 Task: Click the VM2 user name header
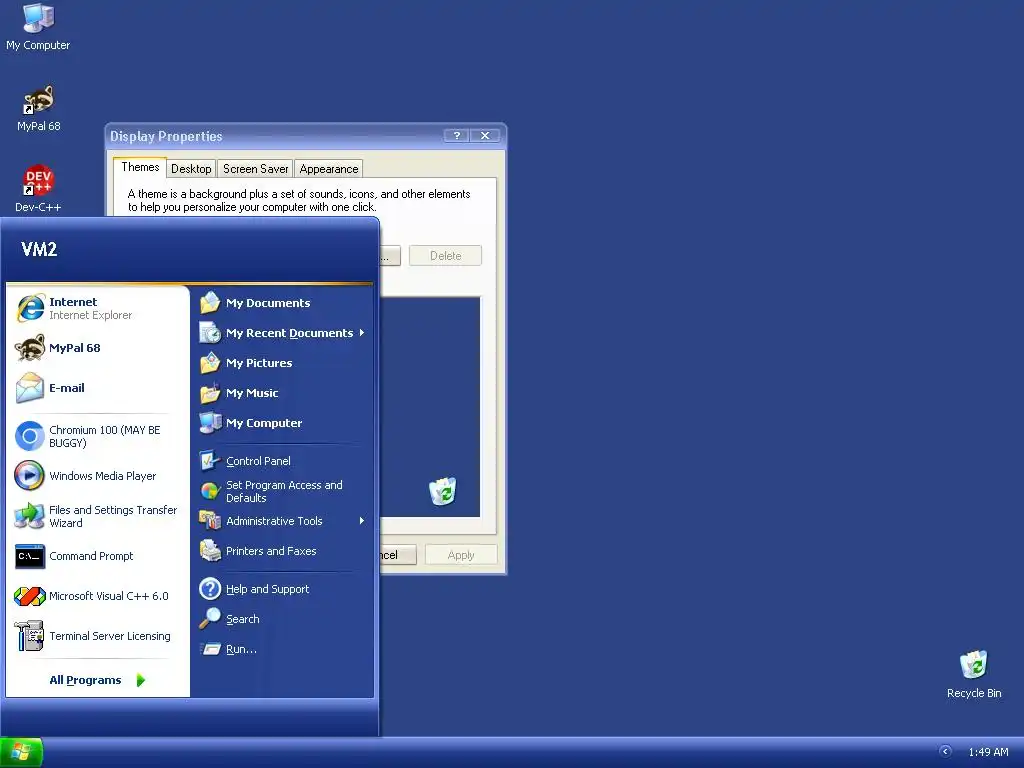pos(39,249)
